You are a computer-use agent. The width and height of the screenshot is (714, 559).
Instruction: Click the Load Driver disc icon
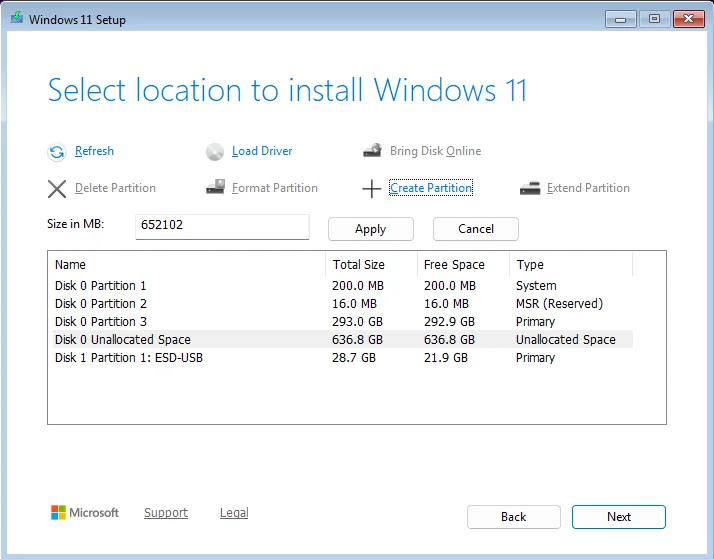tap(214, 152)
